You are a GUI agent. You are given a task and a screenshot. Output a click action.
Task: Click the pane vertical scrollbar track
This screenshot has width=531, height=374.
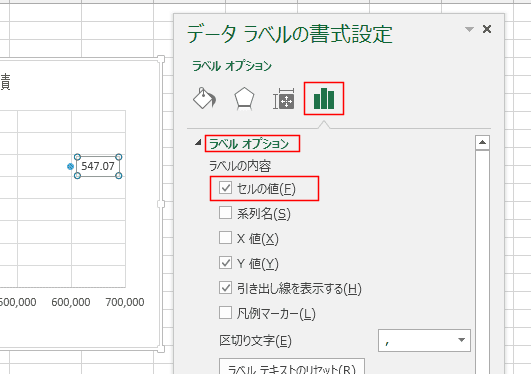482,261
